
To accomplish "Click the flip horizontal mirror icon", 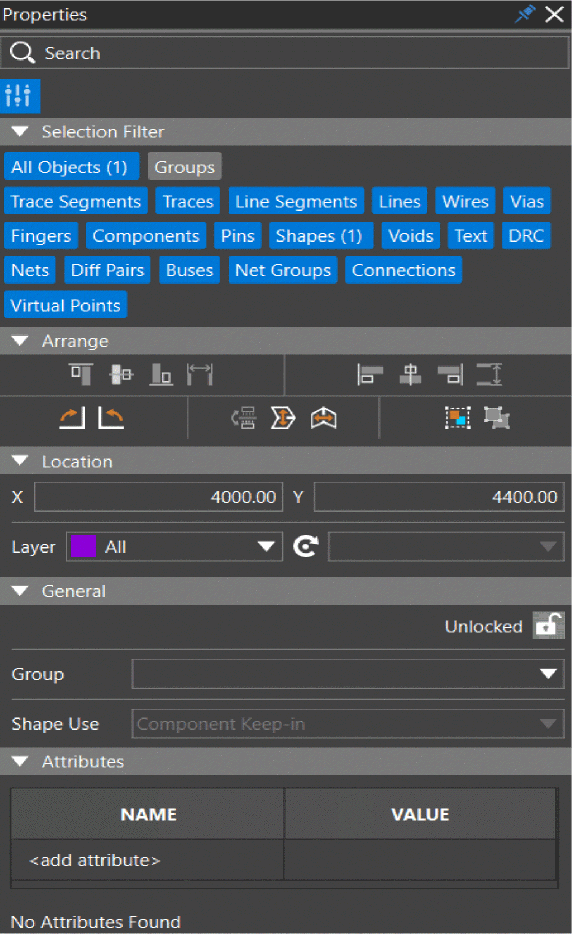I will 324,418.
